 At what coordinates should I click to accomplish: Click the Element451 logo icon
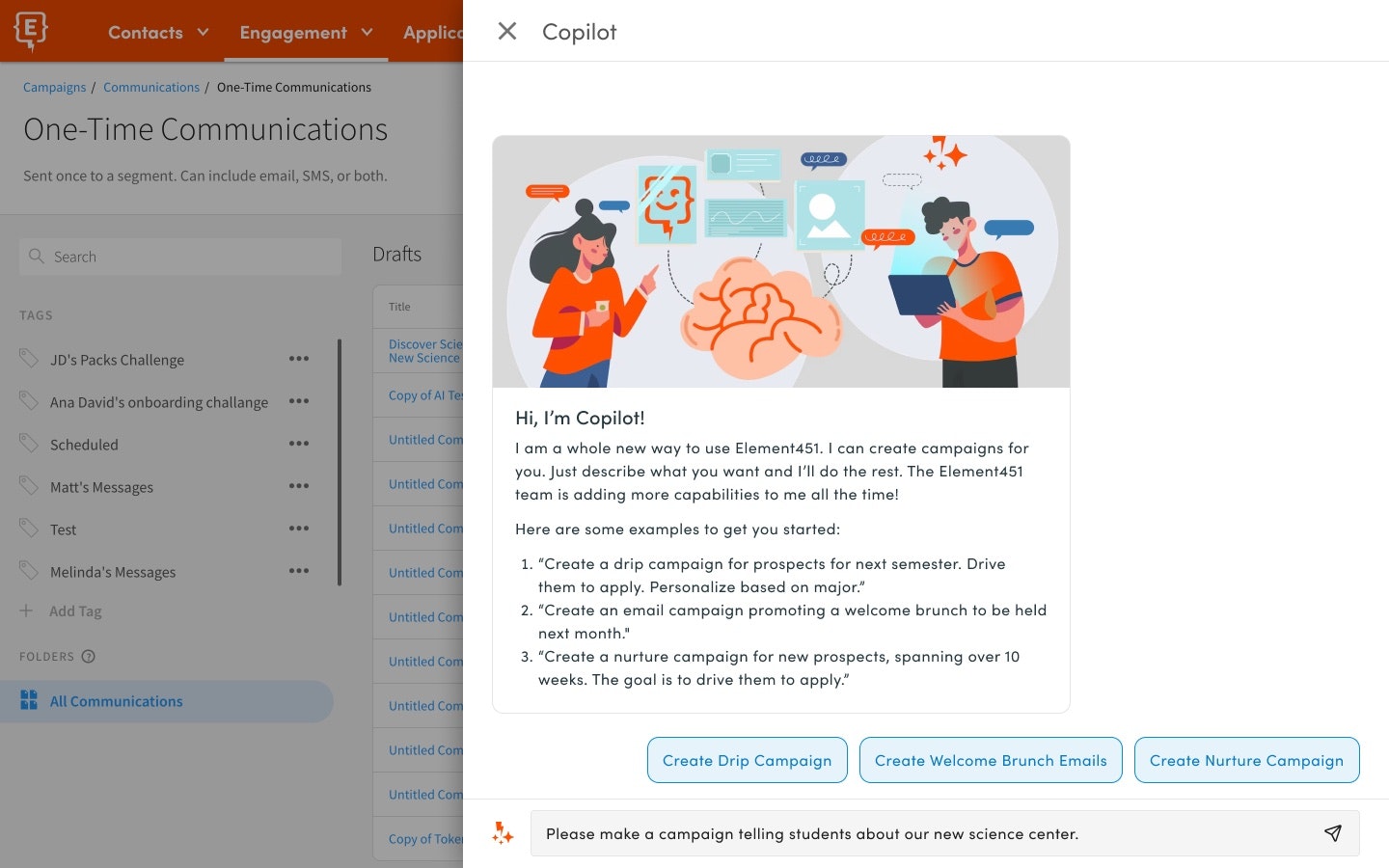coord(31,31)
